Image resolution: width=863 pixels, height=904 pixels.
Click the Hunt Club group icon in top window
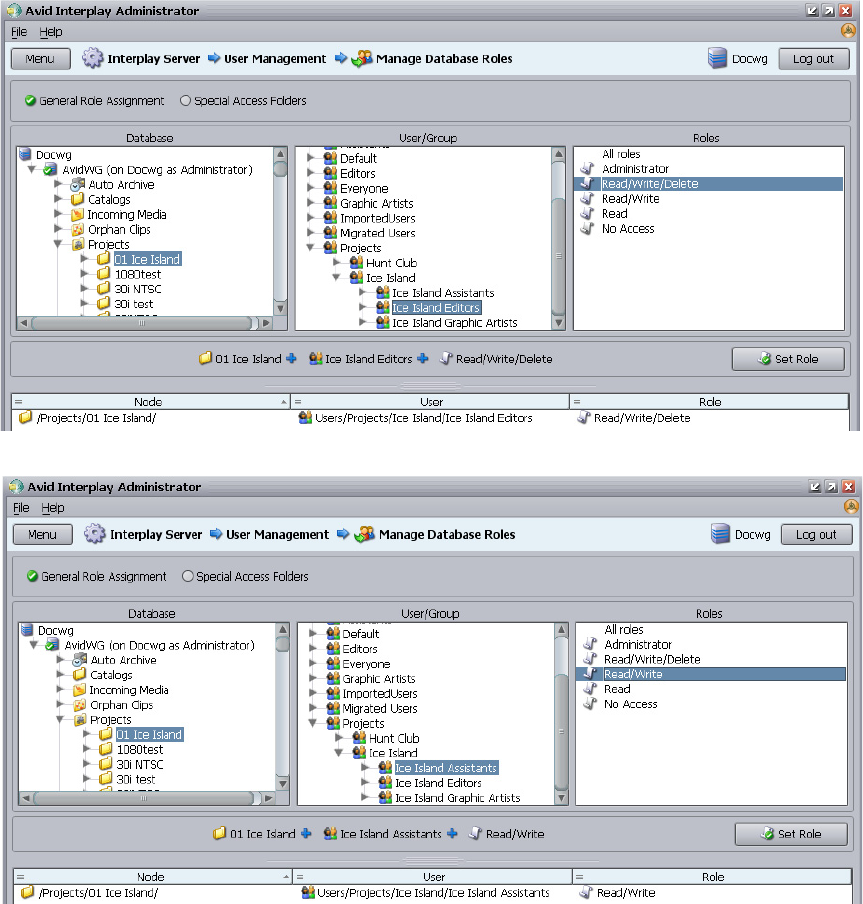click(356, 263)
